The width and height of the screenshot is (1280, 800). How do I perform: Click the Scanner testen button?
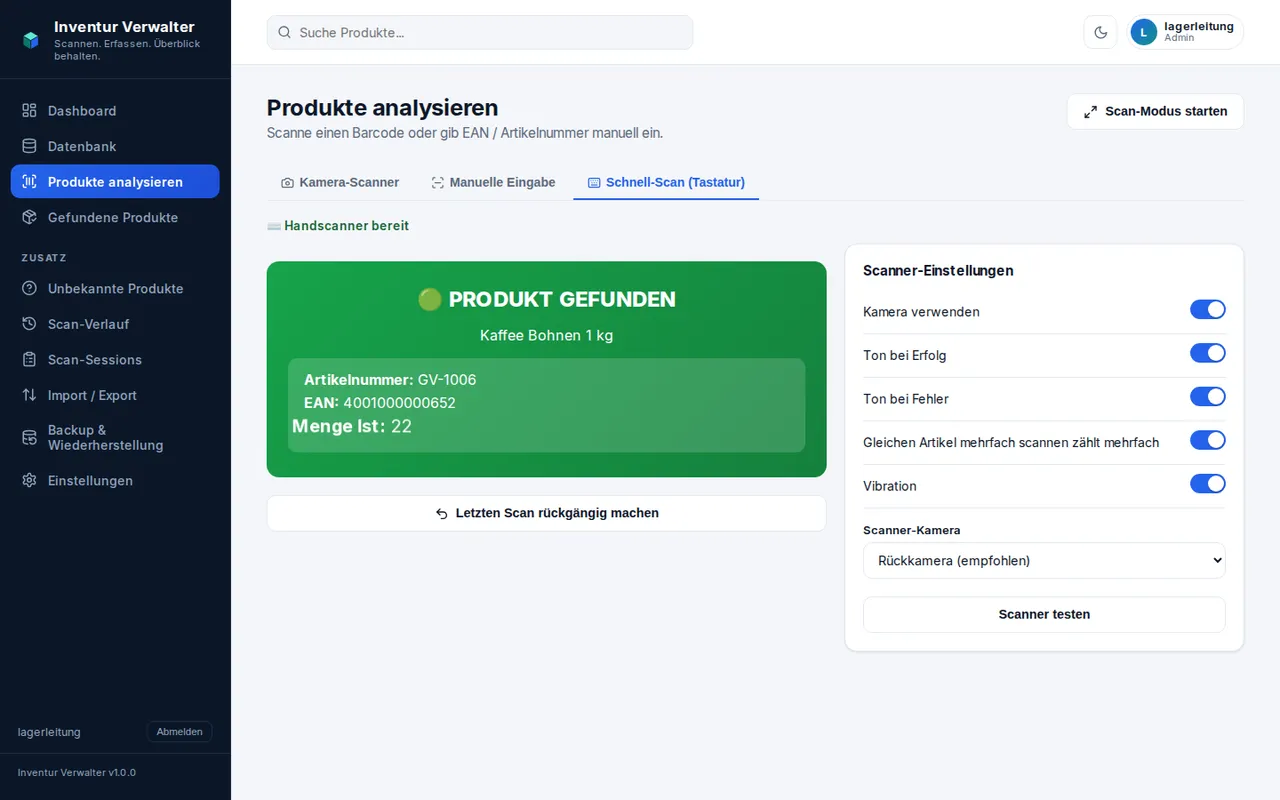[1044, 615]
